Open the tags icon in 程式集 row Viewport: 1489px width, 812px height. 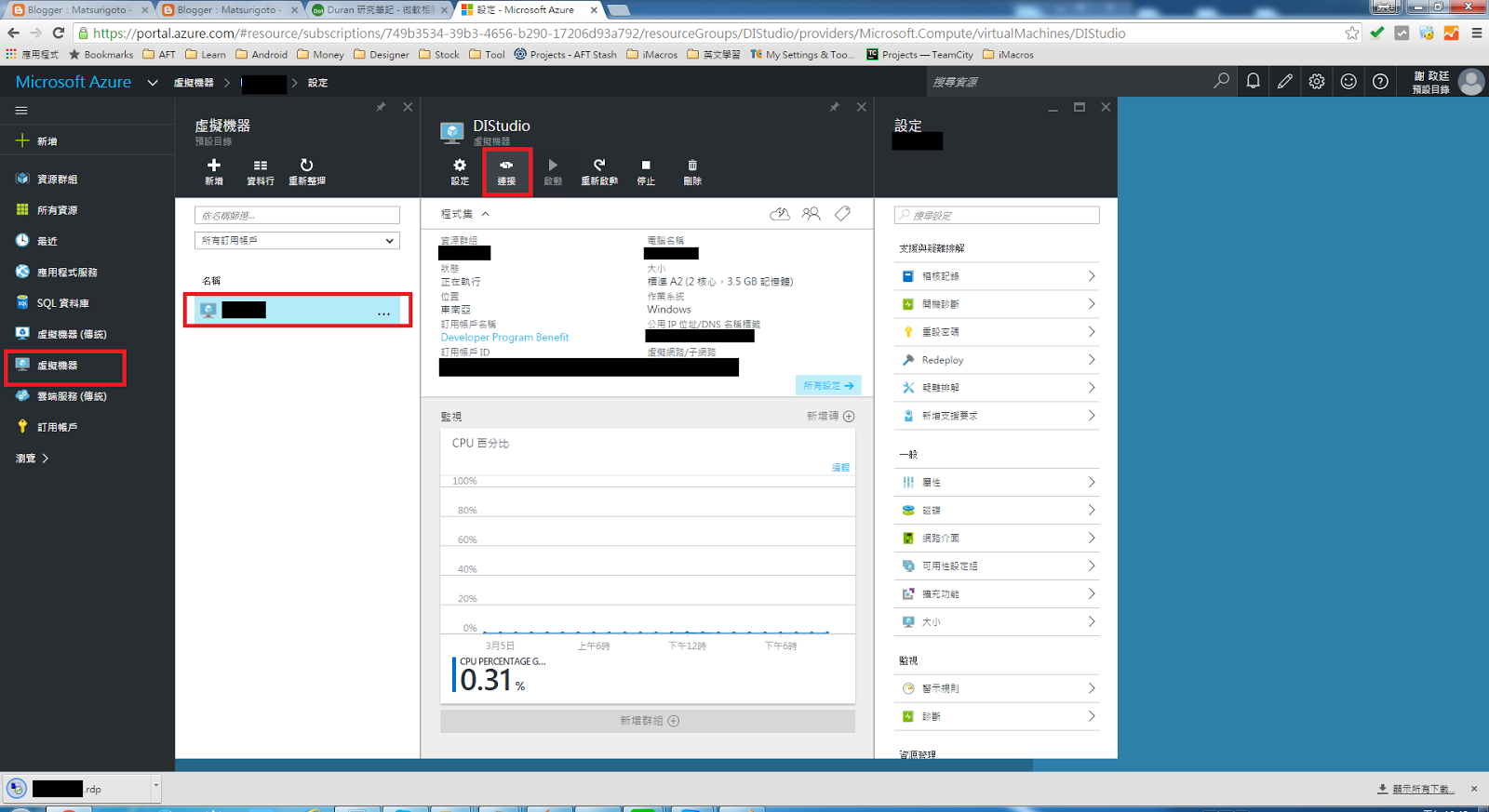coord(842,214)
